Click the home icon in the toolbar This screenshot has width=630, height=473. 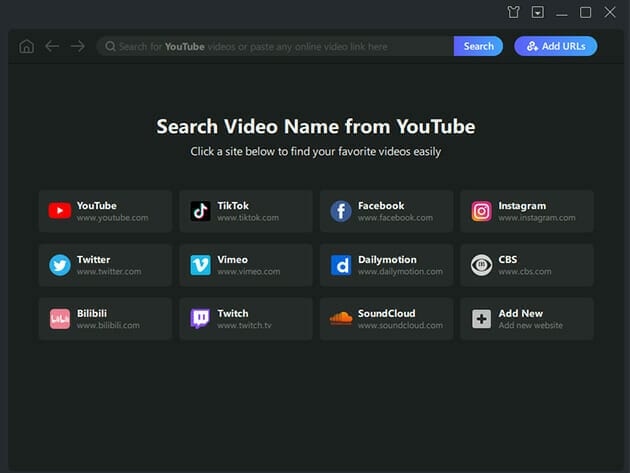pyautogui.click(x=26, y=46)
